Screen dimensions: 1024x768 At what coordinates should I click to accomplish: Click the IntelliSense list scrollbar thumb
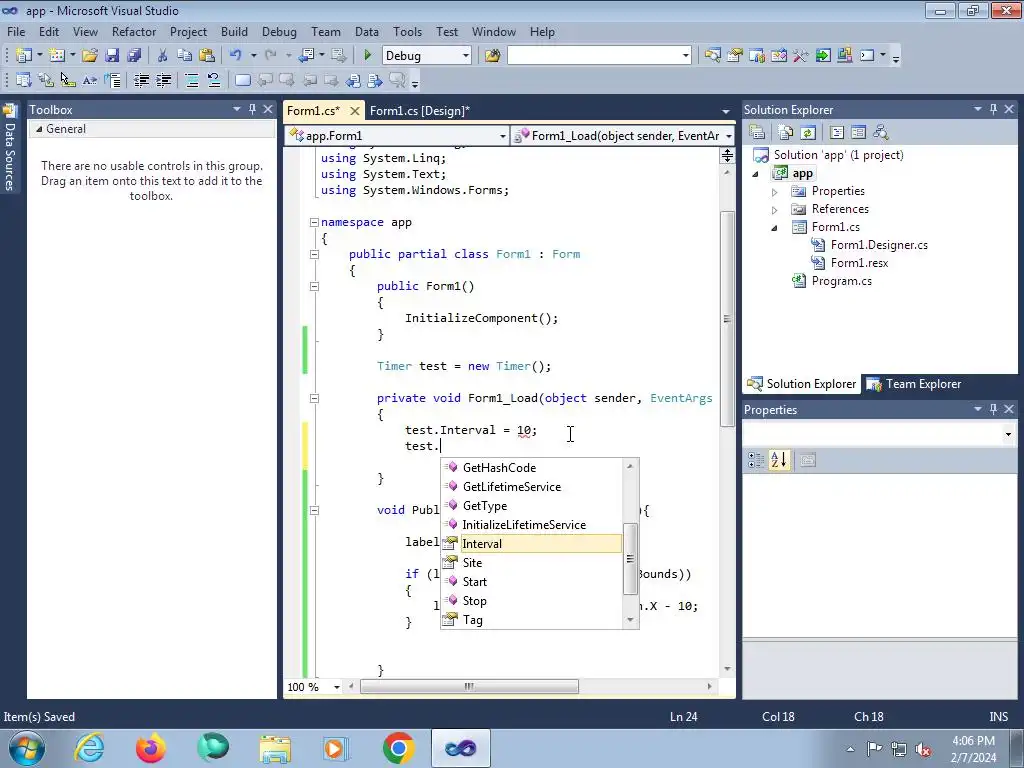630,559
